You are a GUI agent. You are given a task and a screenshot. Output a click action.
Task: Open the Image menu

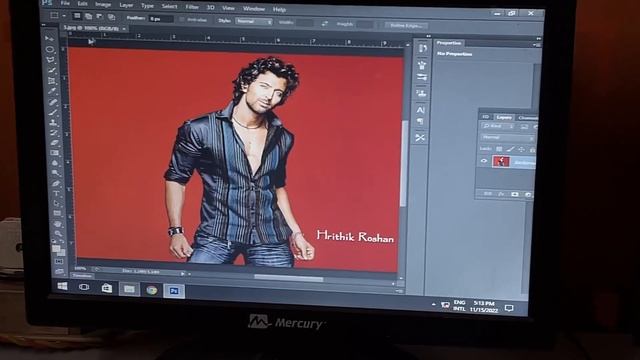pyautogui.click(x=103, y=4)
